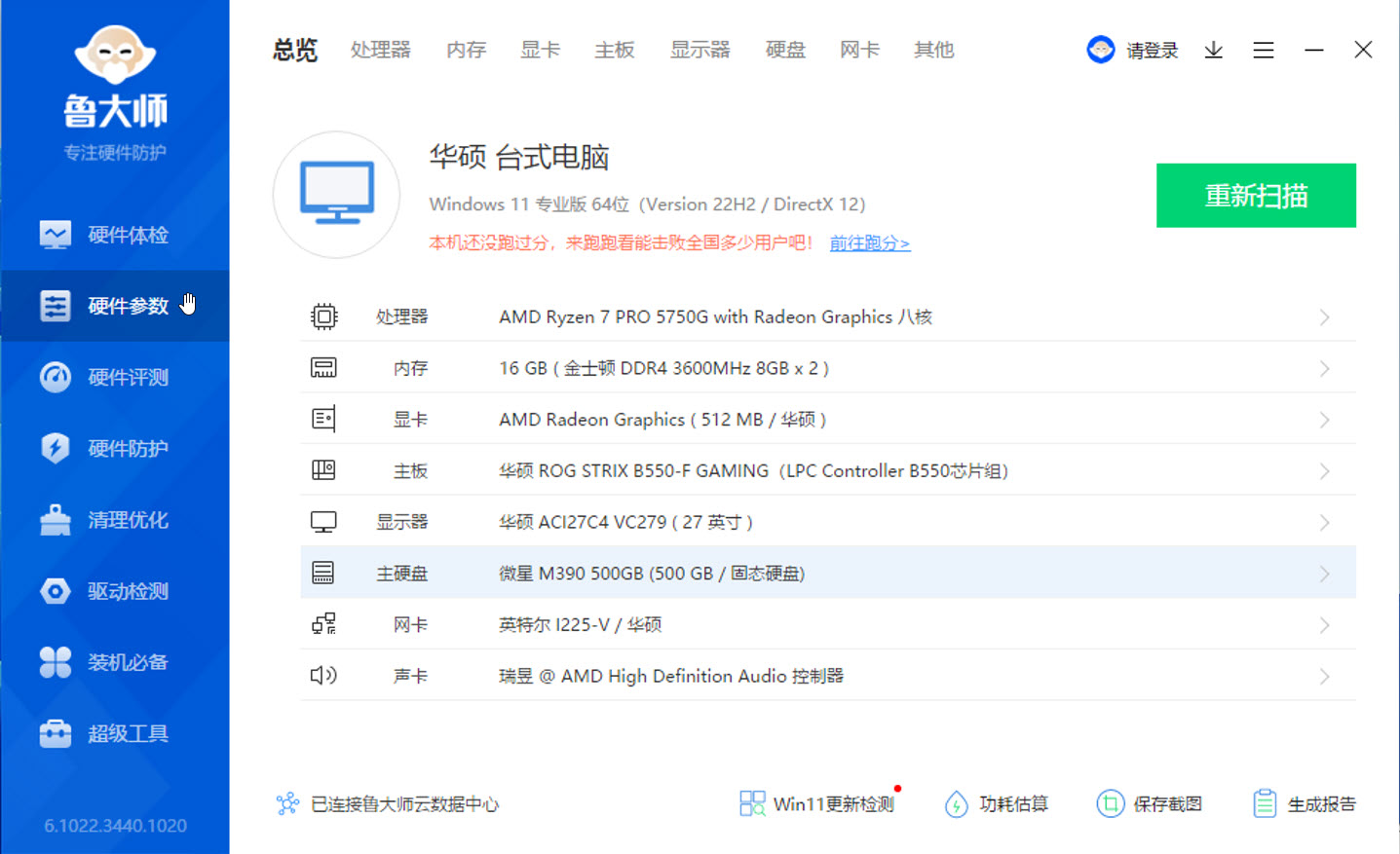
Task: Select 硬件参数 sidebar item
Action: click(115, 306)
